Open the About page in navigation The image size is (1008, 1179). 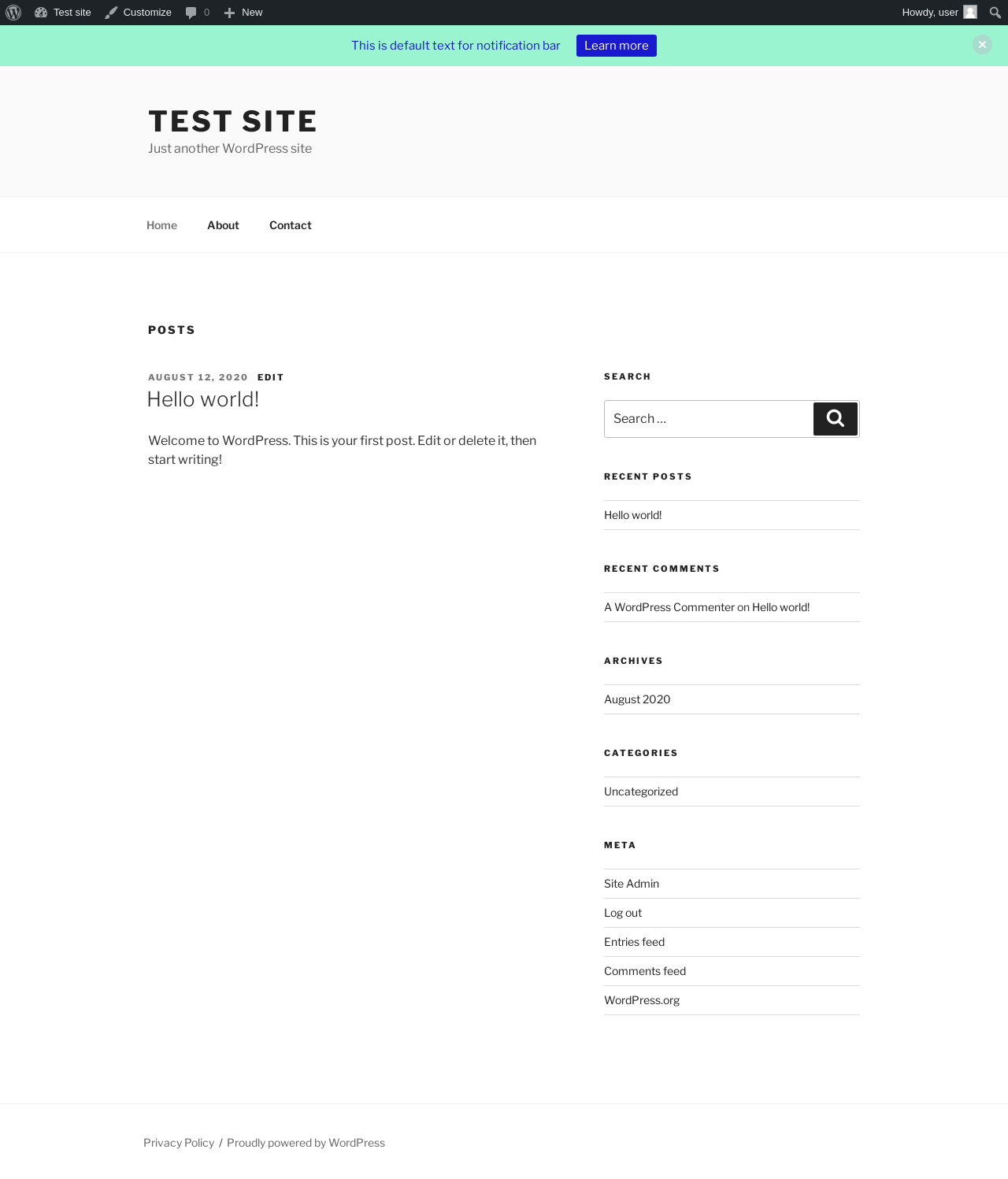click(x=223, y=225)
